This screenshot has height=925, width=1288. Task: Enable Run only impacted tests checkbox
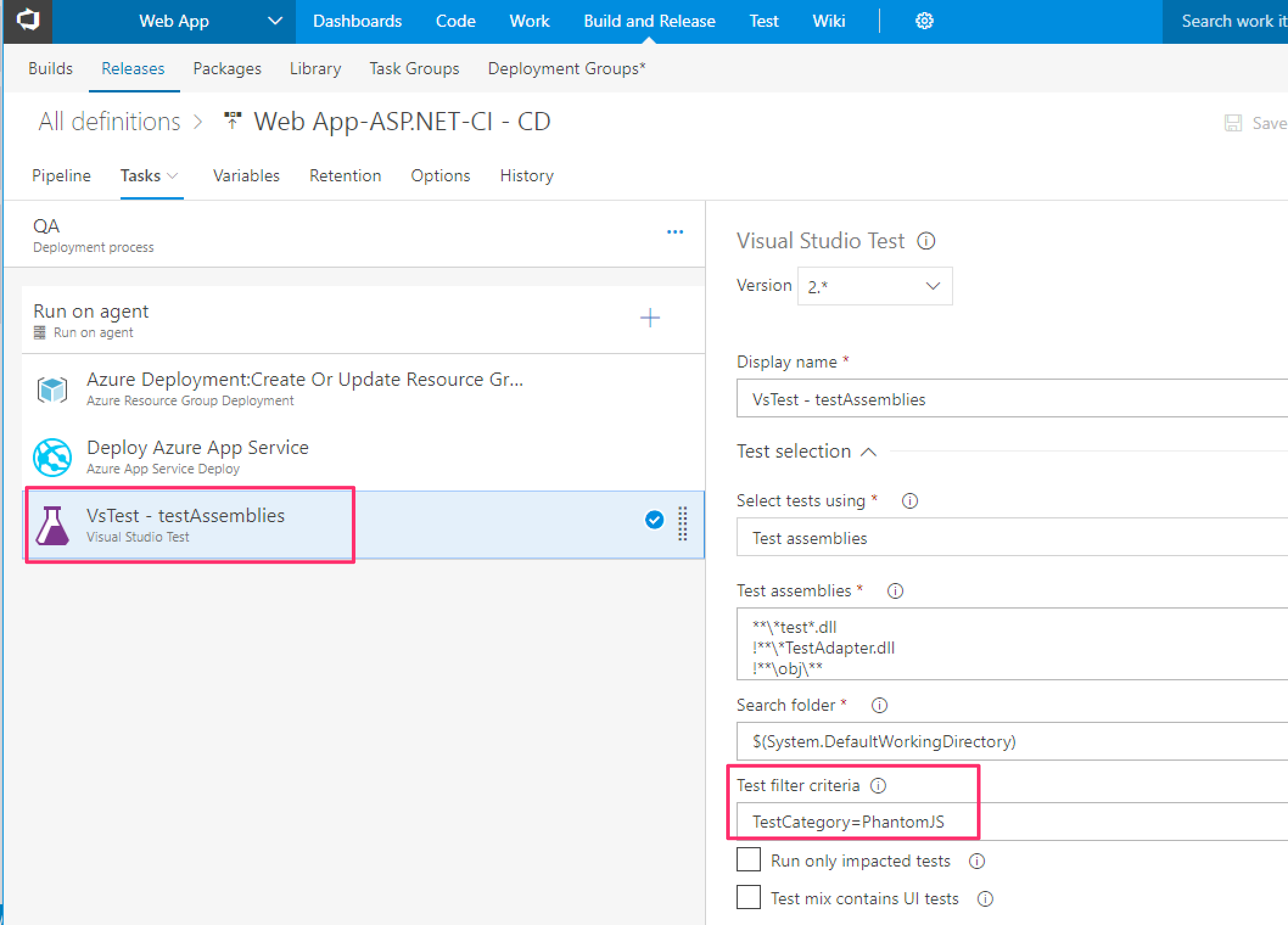(x=749, y=860)
